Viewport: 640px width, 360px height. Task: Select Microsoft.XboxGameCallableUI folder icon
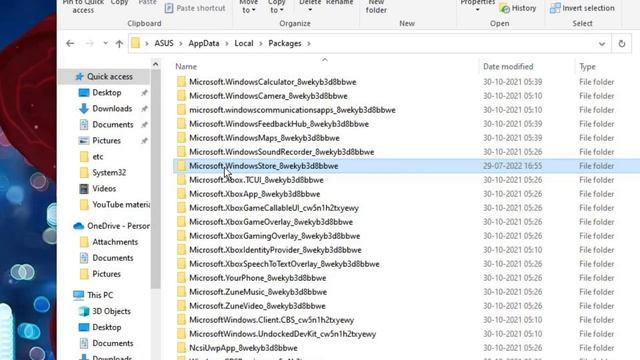[x=181, y=208]
